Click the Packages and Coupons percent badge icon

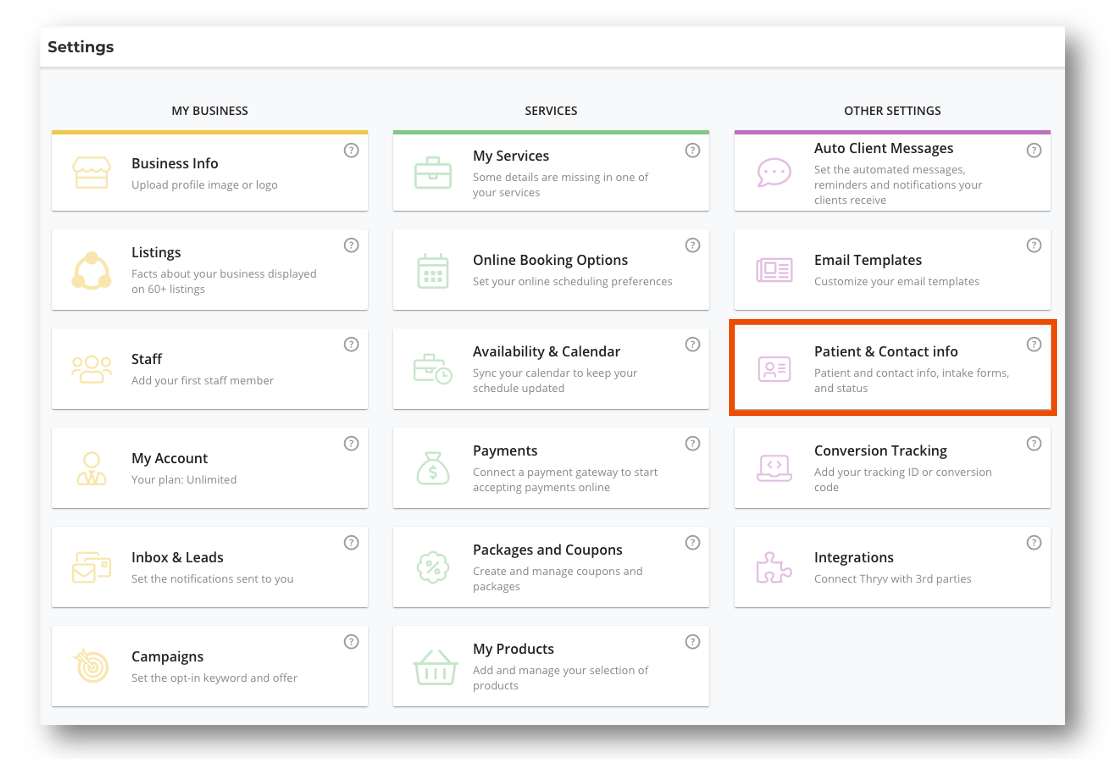pyautogui.click(x=433, y=567)
